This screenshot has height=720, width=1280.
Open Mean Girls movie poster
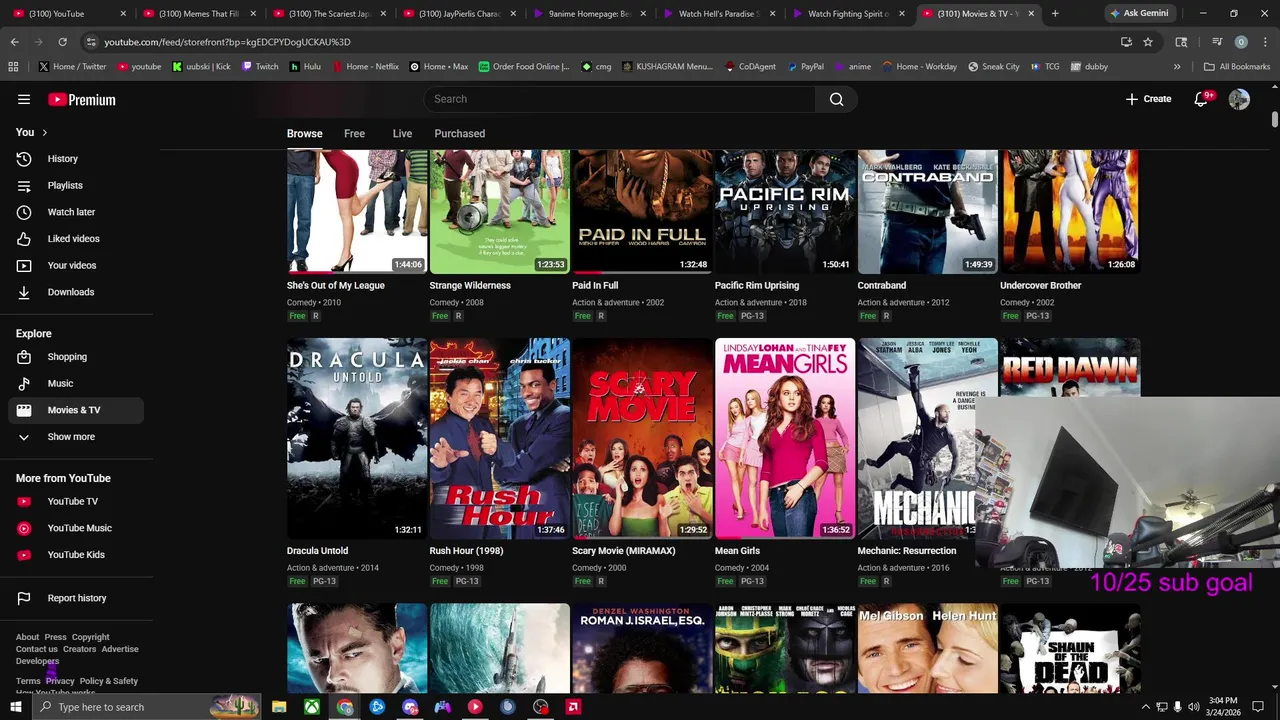coord(784,438)
